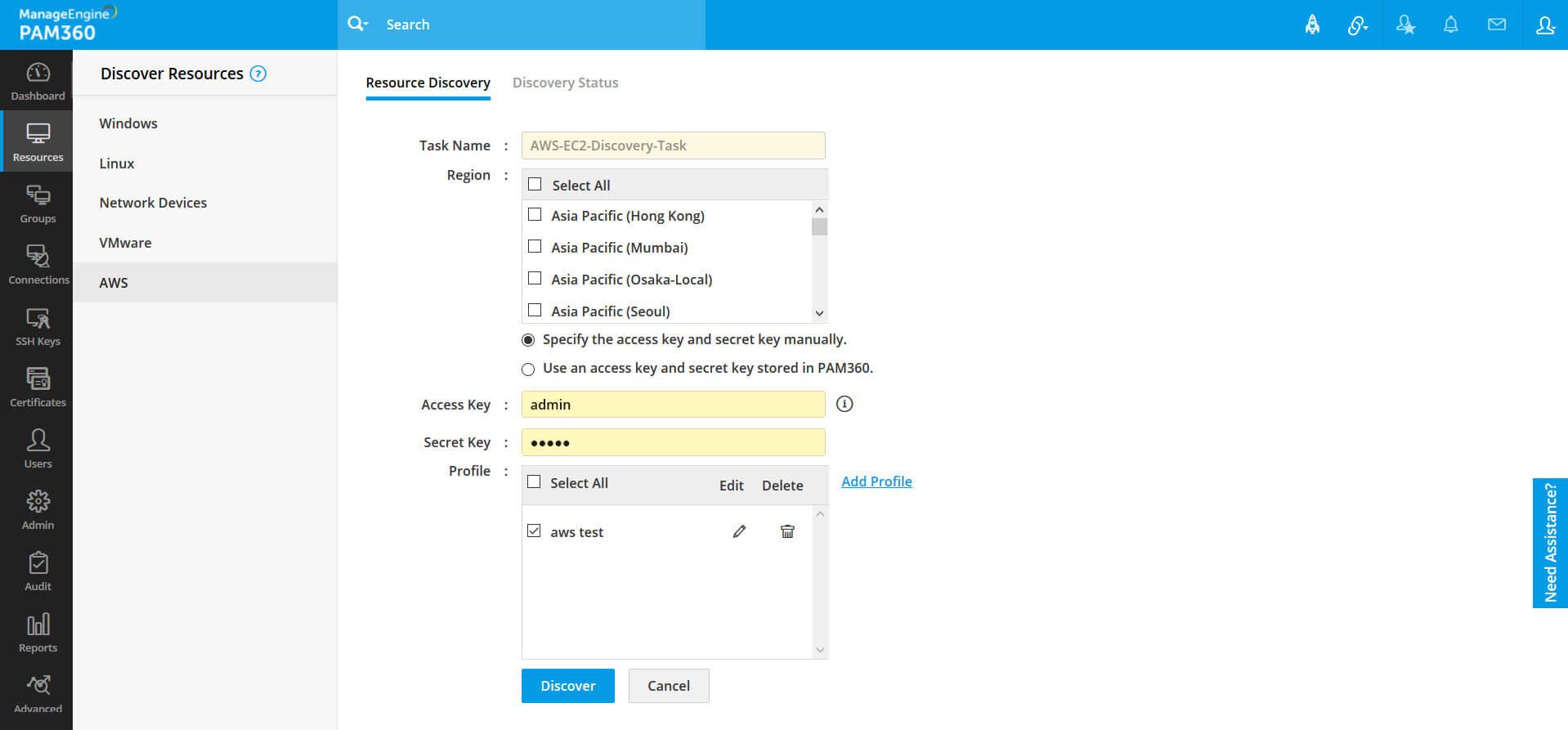Go to Certificates section
Viewport: 1568px width, 730px height.
pyautogui.click(x=38, y=387)
